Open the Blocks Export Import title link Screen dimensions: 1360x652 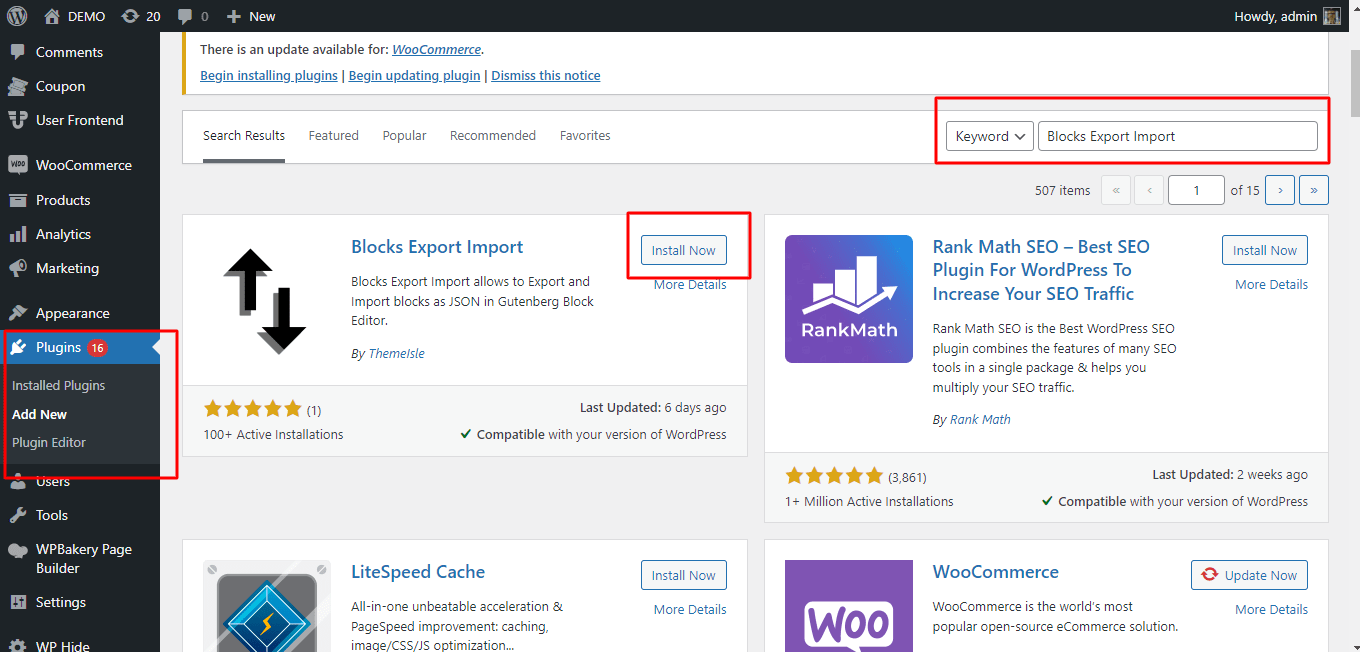[437, 247]
